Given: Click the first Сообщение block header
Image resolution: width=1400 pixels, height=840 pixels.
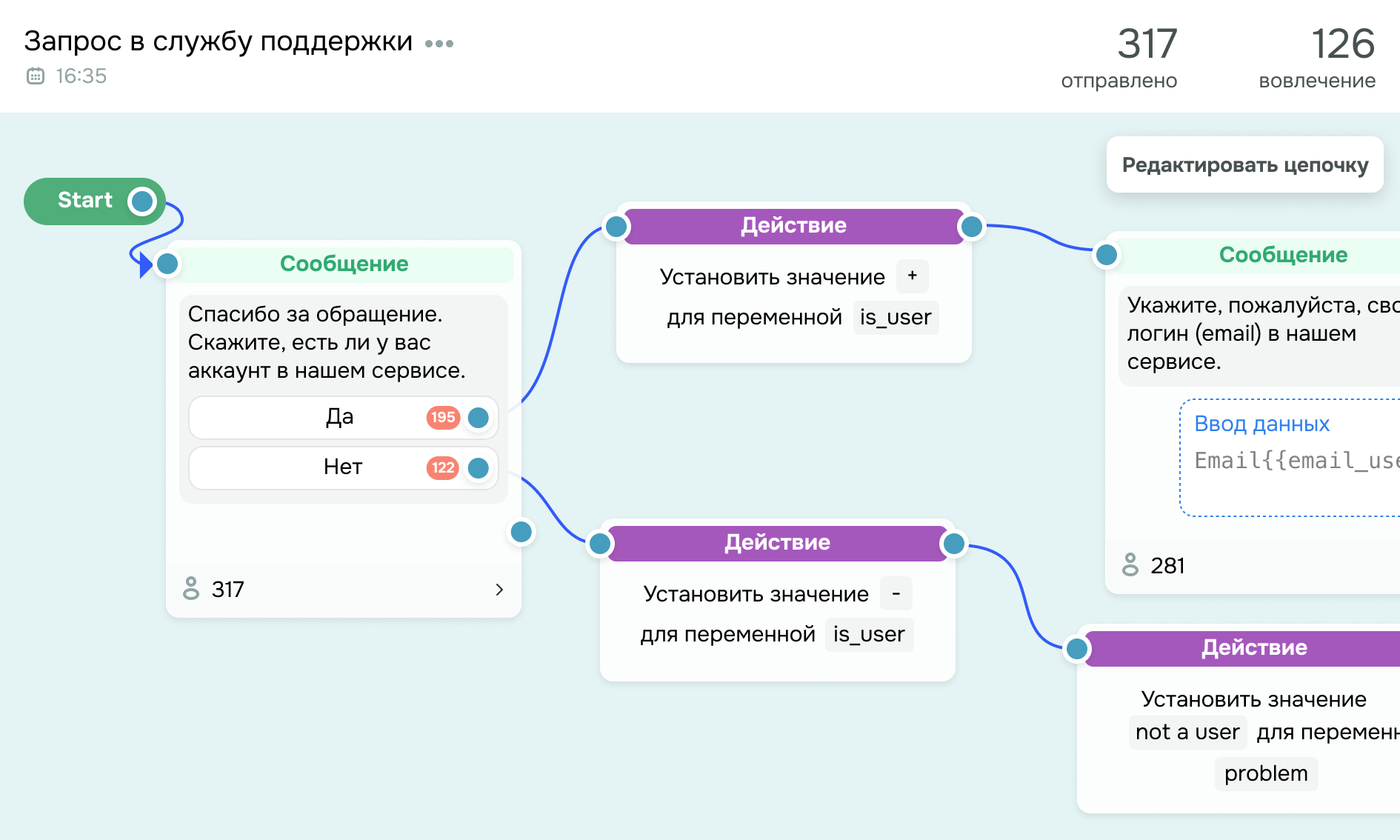Looking at the screenshot, I should pyautogui.click(x=344, y=264).
